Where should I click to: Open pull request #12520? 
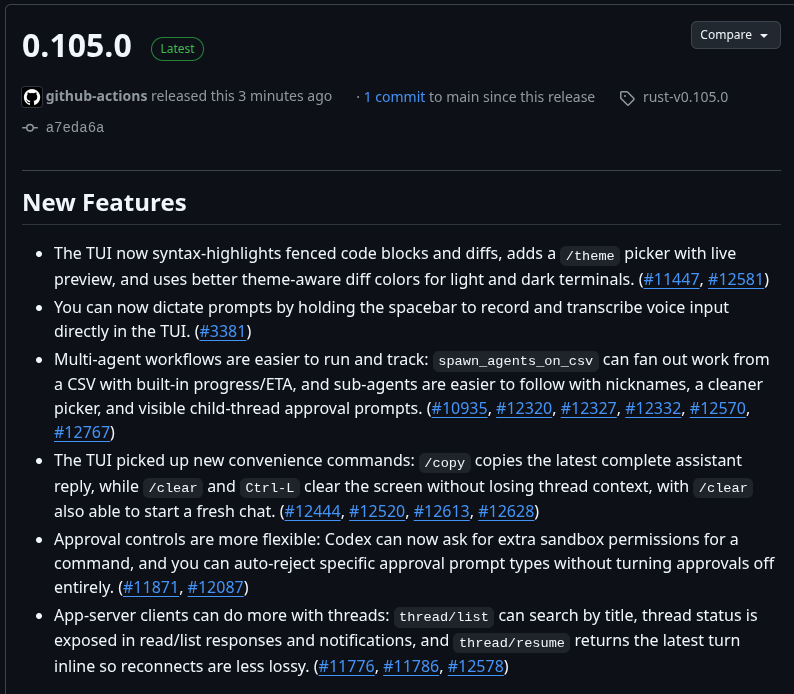[x=377, y=512]
